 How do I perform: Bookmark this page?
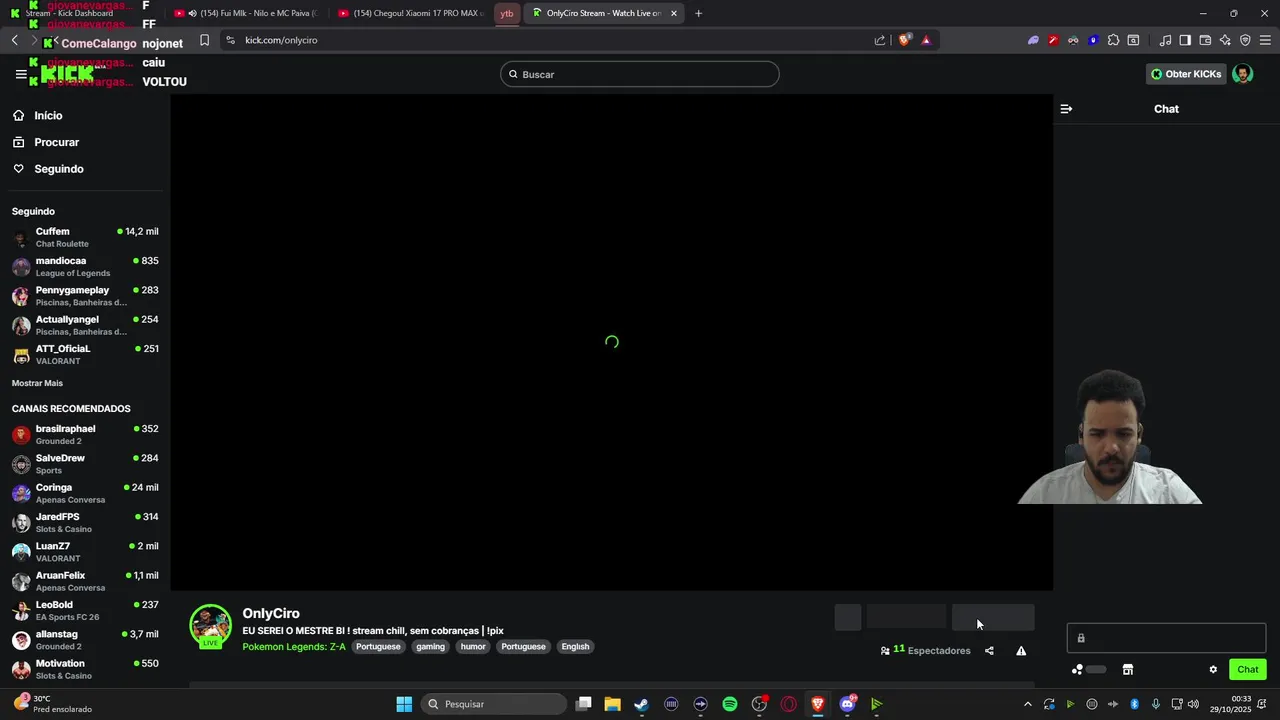click(x=204, y=40)
